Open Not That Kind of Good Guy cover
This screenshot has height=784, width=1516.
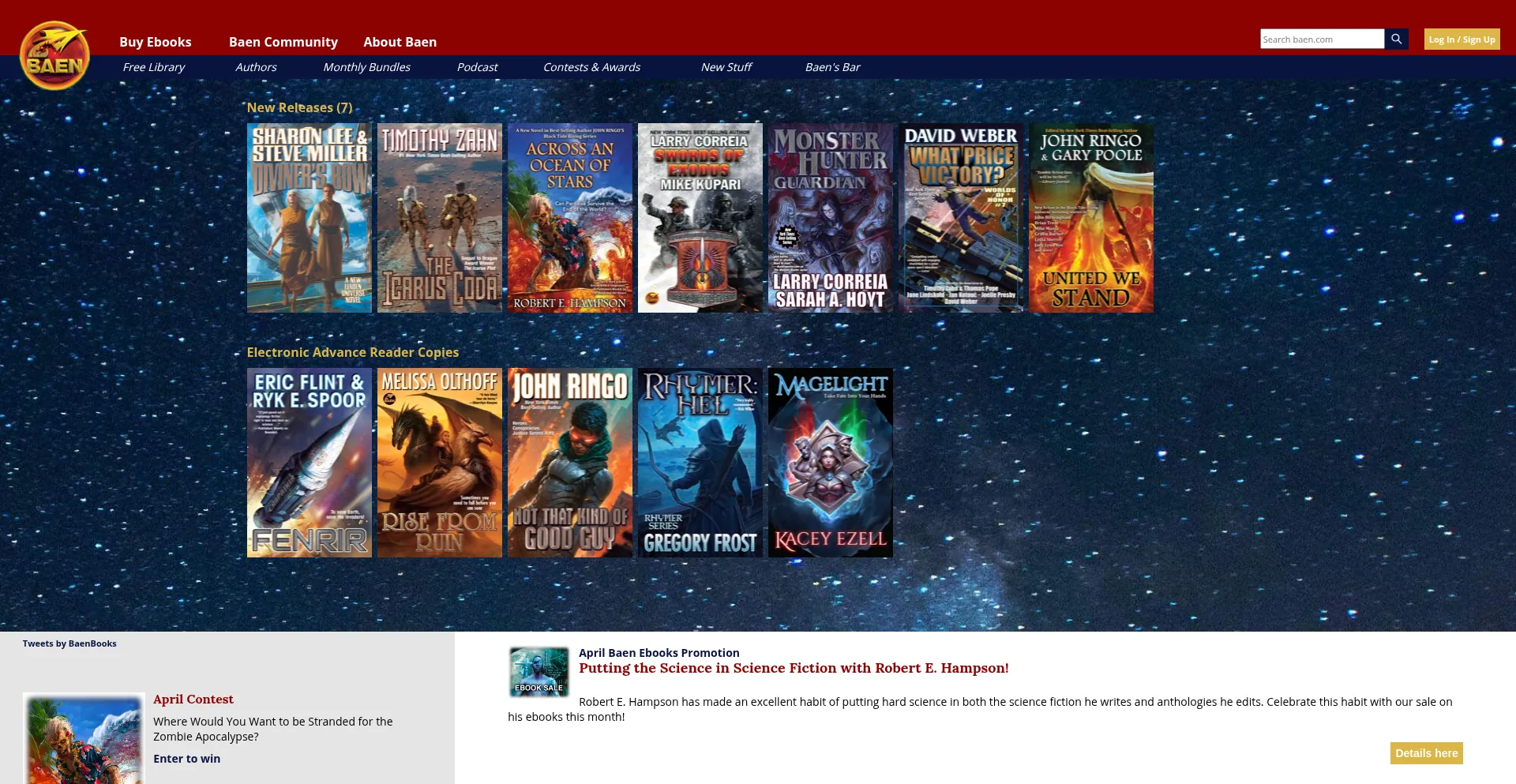click(570, 463)
